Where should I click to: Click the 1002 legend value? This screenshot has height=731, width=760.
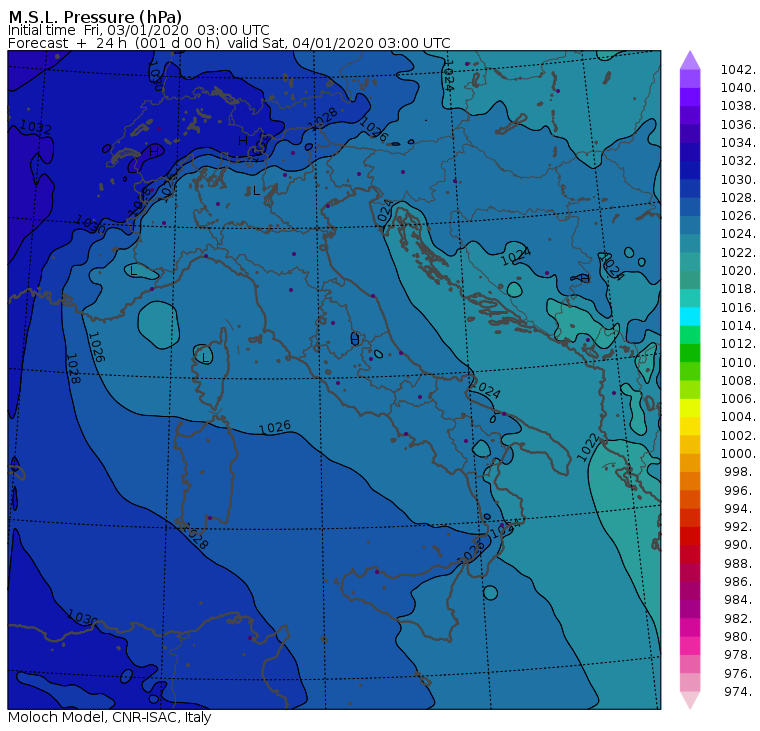(x=738, y=435)
